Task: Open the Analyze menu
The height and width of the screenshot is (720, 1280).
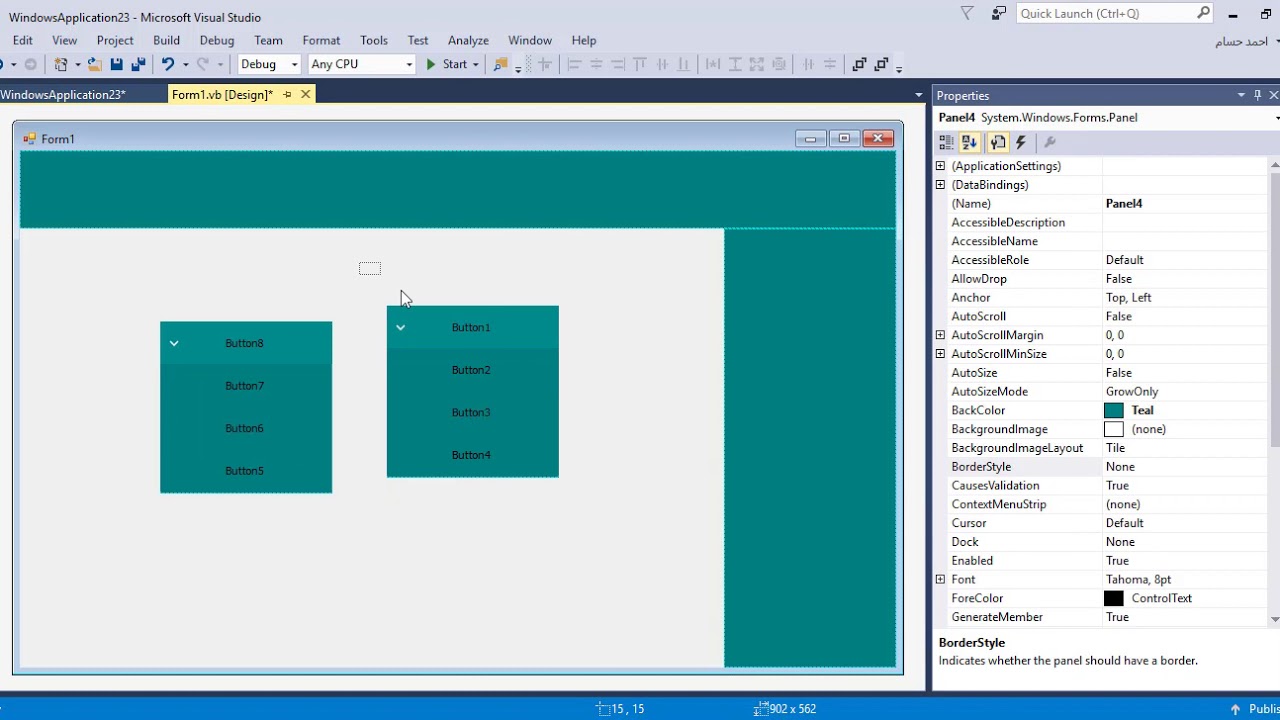Action: pos(468,40)
